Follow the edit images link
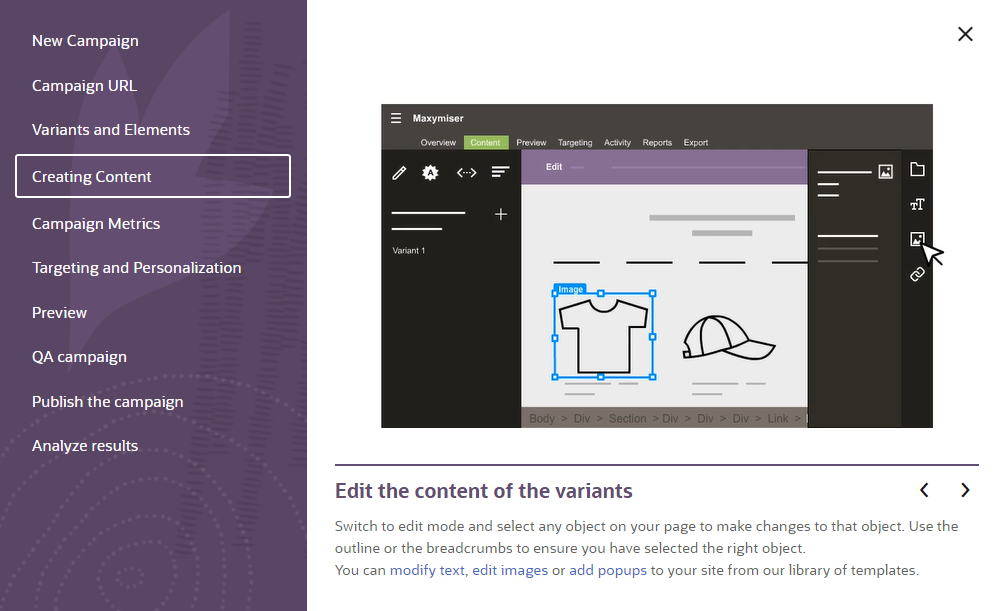The image size is (1002, 611). (510, 570)
